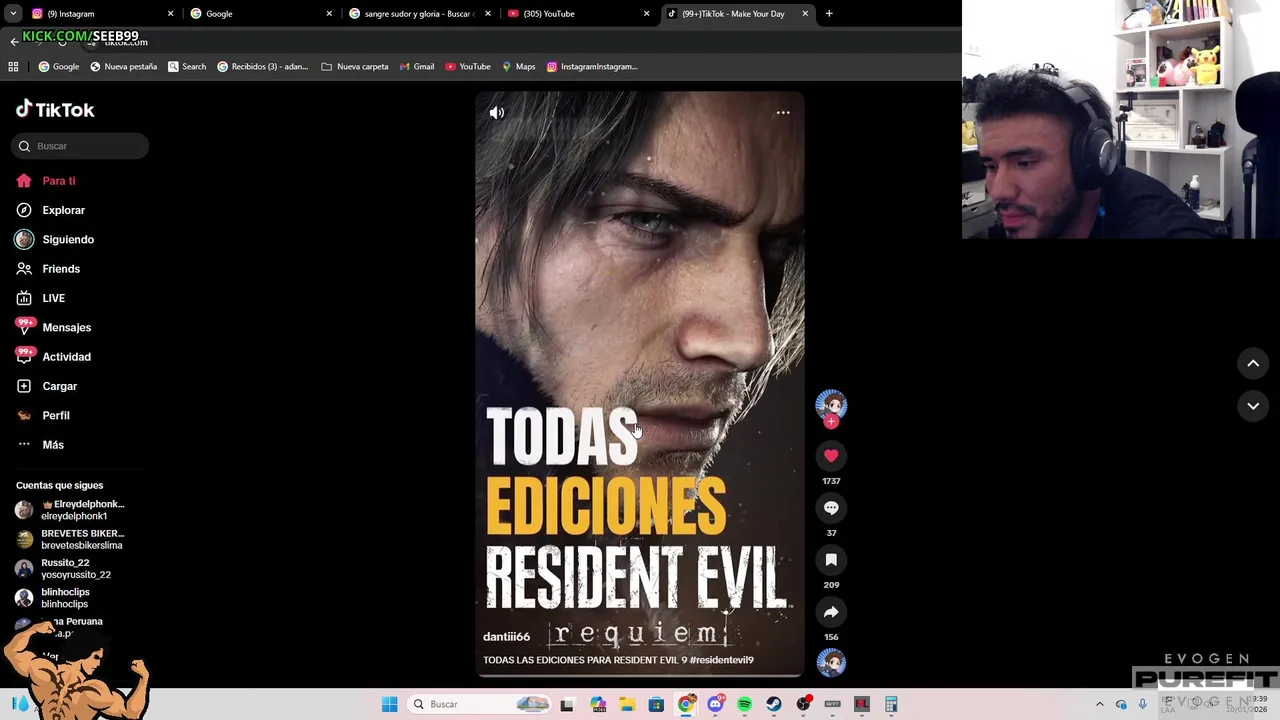Open the creator's avatar beside the video
1280x720 pixels.
(831, 404)
